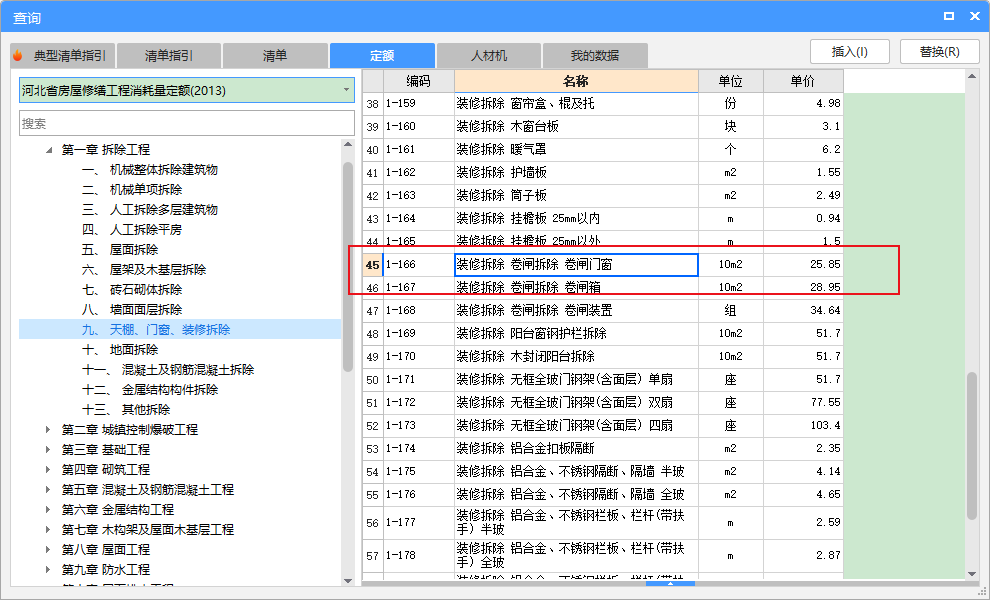This screenshot has height=600, width=990.
Task: Click the 单位 column header
Action: tap(731, 81)
